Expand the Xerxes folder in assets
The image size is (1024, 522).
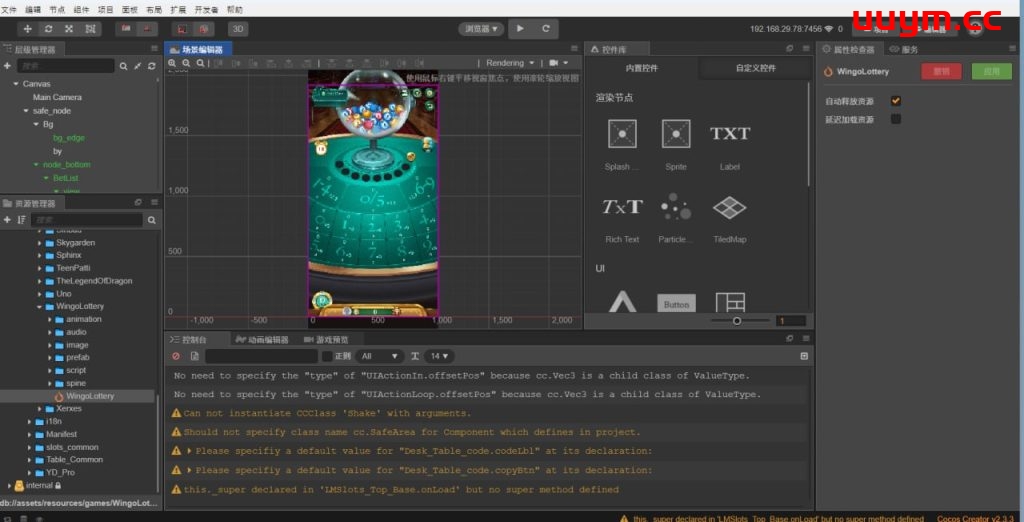(39, 409)
